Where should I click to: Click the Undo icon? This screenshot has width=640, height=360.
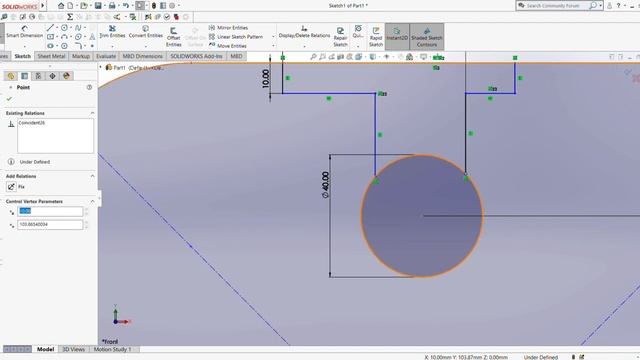tap(126, 6)
